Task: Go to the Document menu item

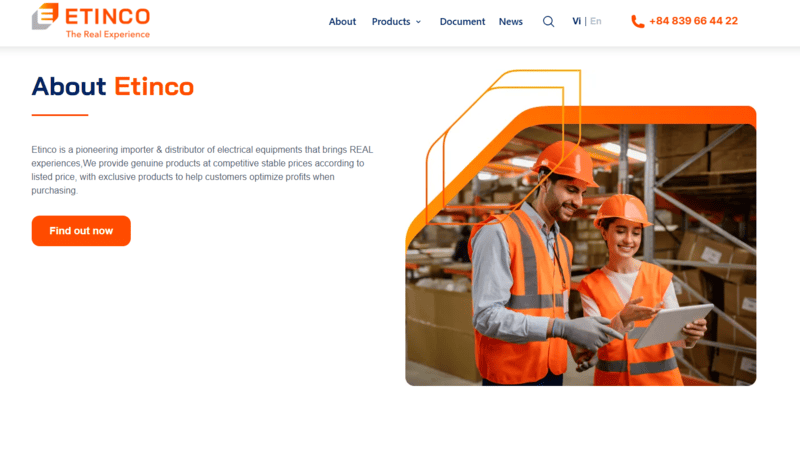Action: pyautogui.click(x=462, y=21)
